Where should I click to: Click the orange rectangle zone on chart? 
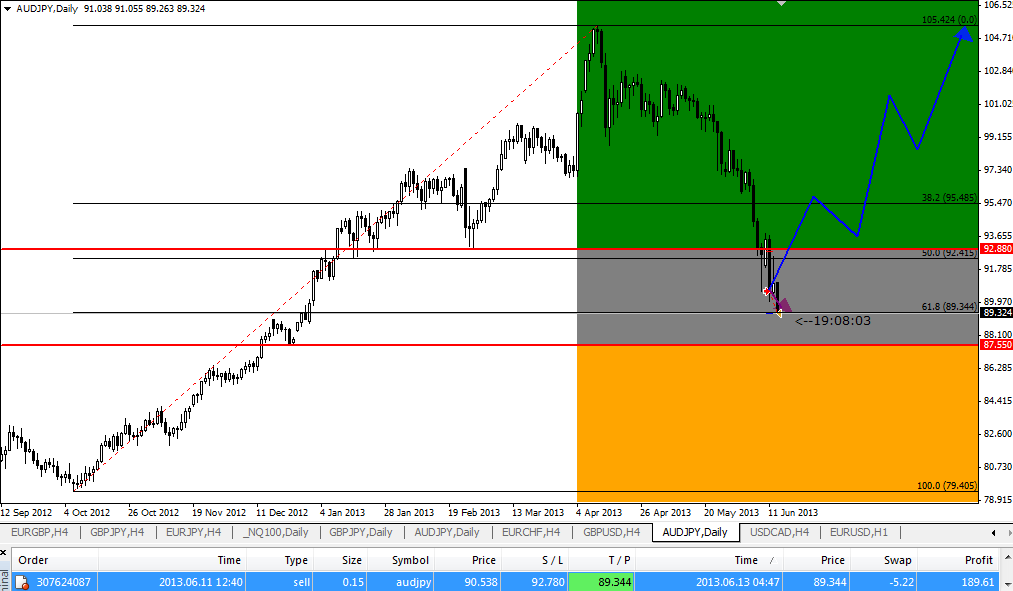[775, 420]
